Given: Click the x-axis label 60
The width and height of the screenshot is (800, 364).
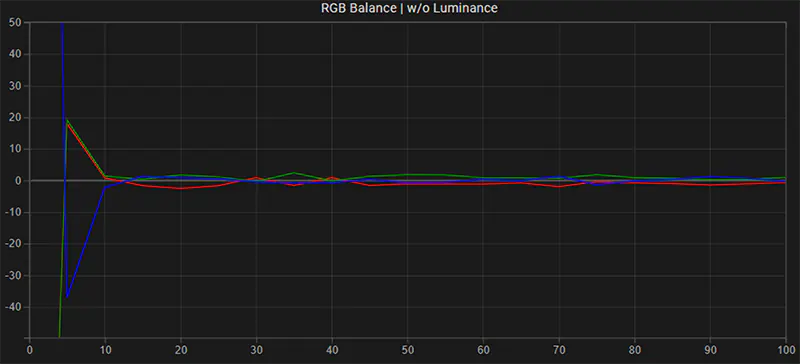Looking at the screenshot, I should (x=483, y=351).
